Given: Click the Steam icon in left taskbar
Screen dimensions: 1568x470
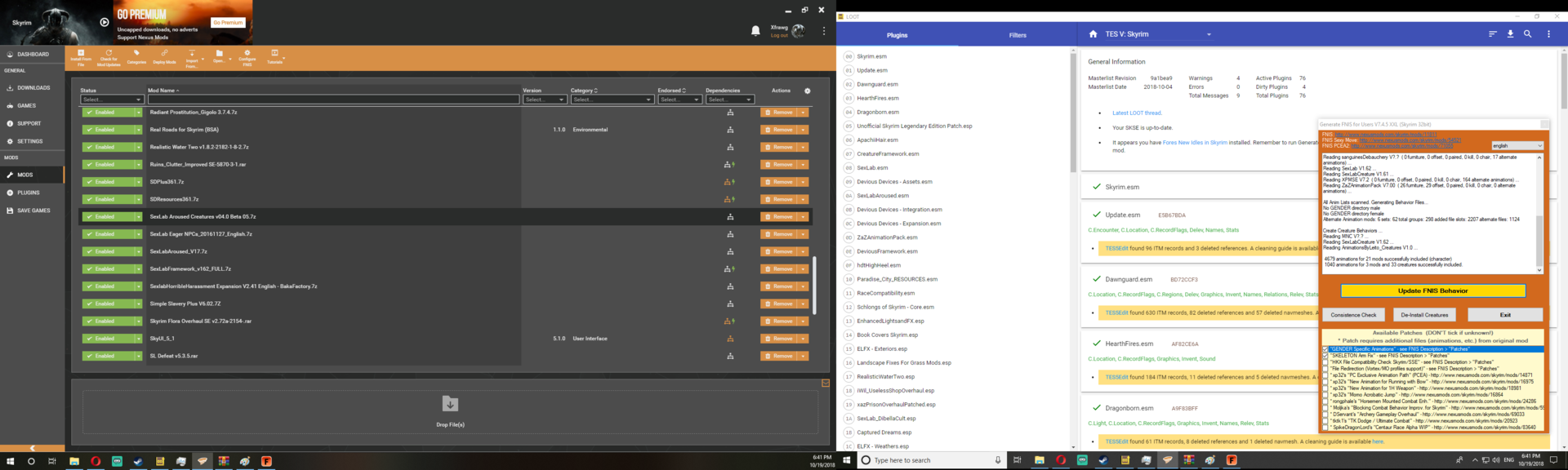Looking at the screenshot, I should pos(138,461).
